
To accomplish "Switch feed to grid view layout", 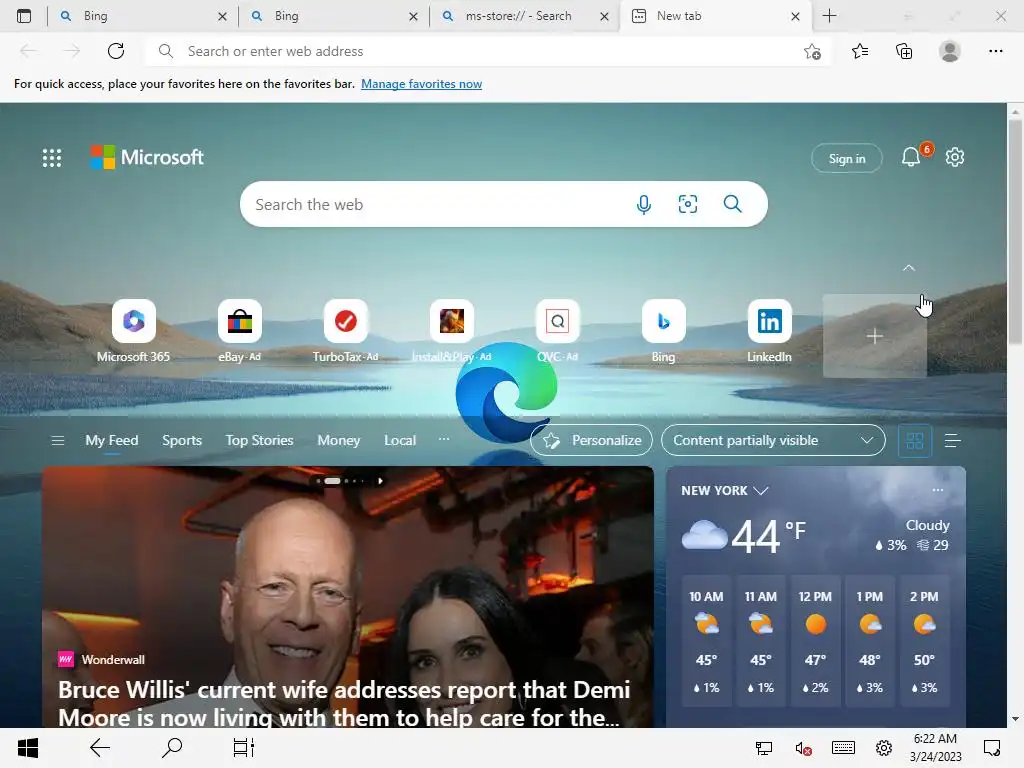I will click(915, 441).
